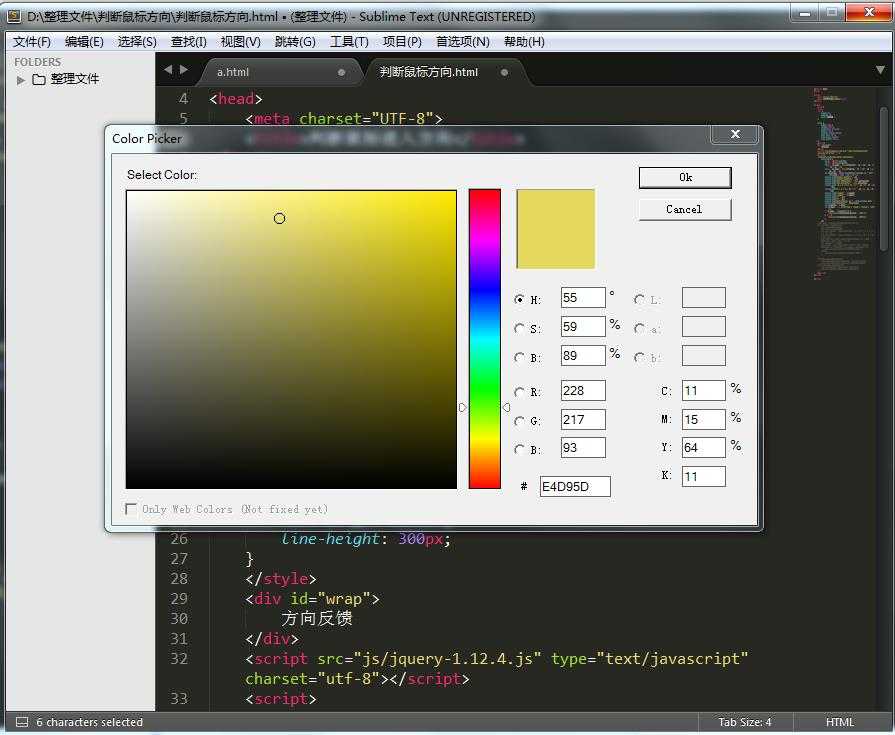
Task: Open the HTML syntax selector
Action: coord(840,722)
